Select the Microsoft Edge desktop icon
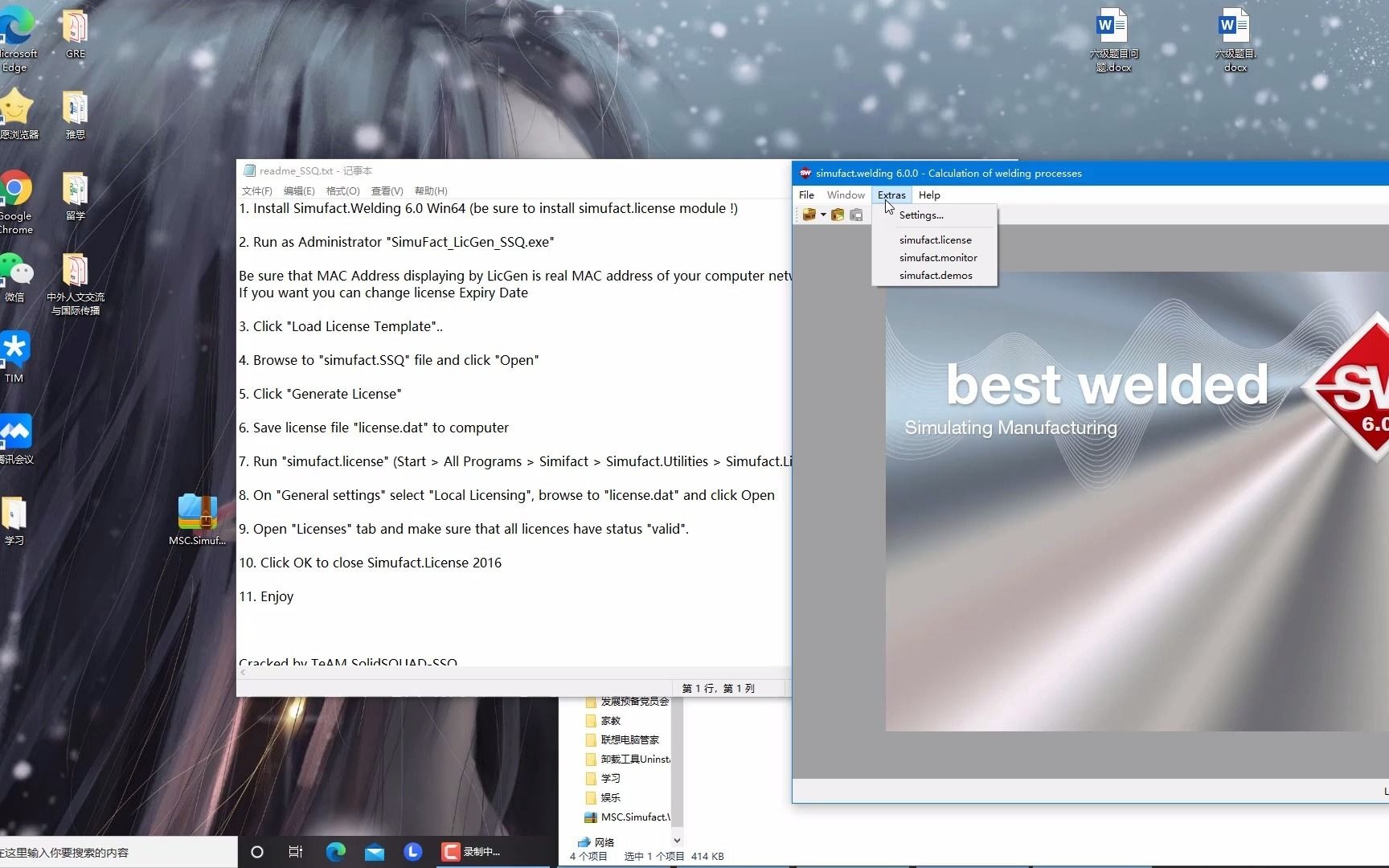The image size is (1389, 868). (16, 40)
